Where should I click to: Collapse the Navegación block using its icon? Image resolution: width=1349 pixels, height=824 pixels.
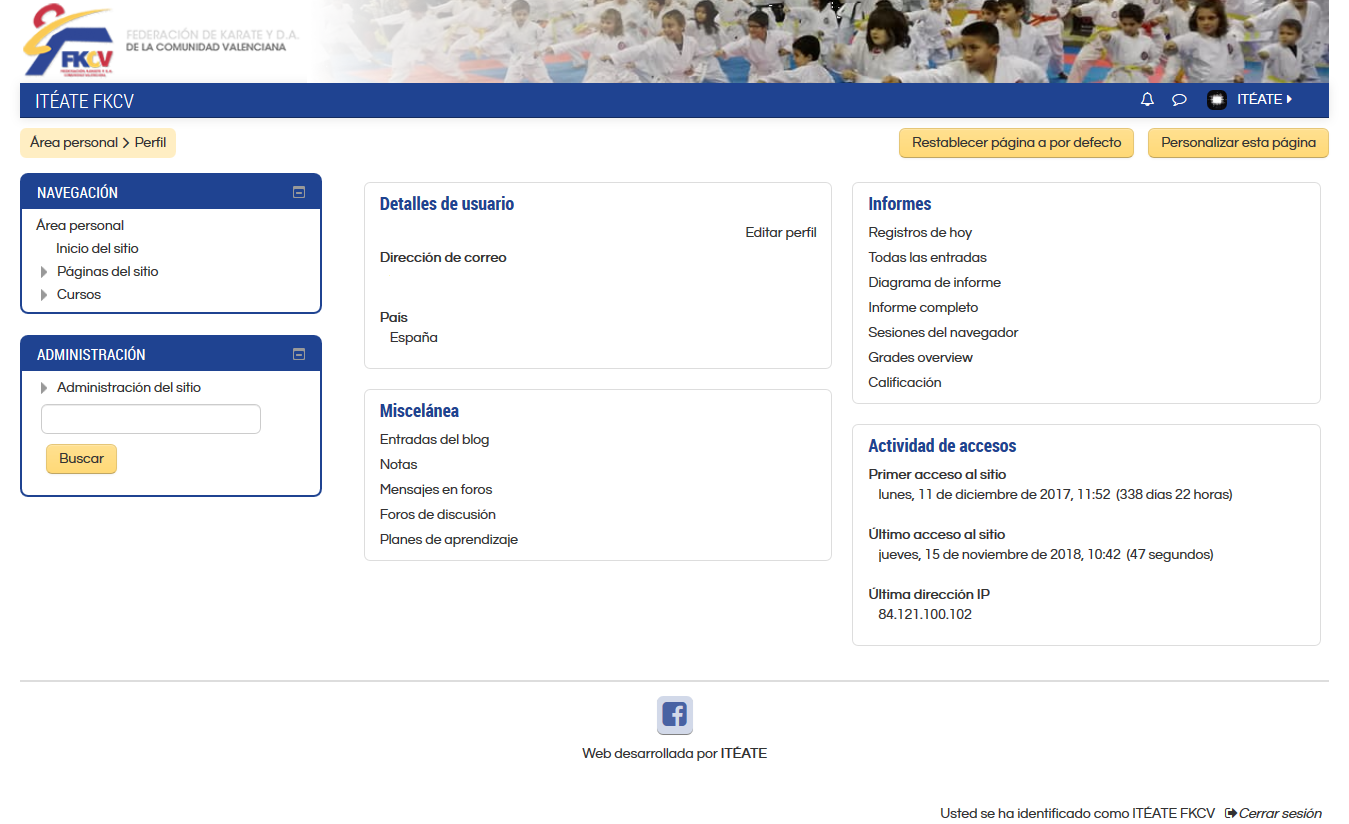(299, 192)
